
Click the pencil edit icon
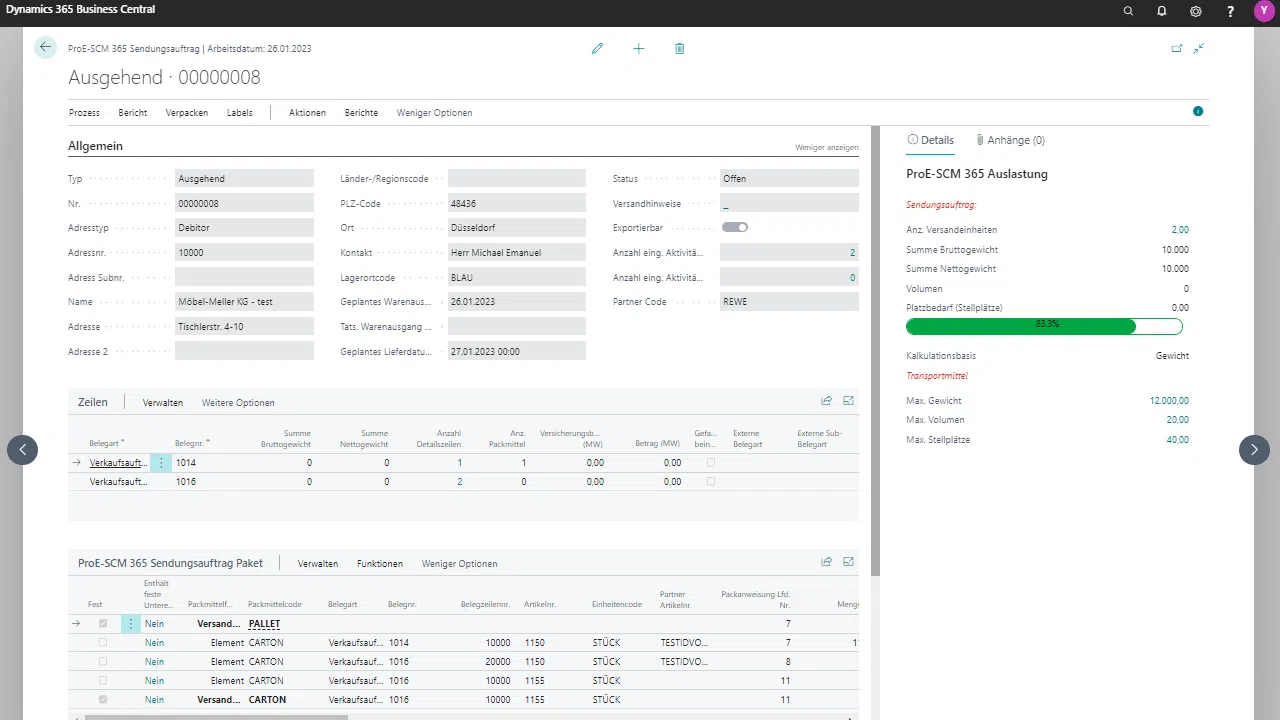coord(597,48)
